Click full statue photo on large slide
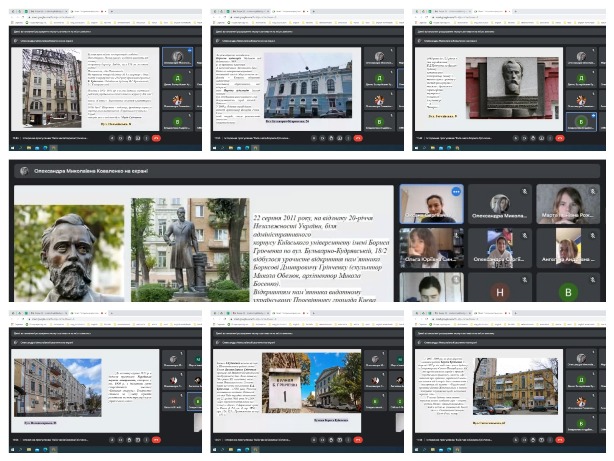Screen dimensions: 614x461 pos(190,249)
